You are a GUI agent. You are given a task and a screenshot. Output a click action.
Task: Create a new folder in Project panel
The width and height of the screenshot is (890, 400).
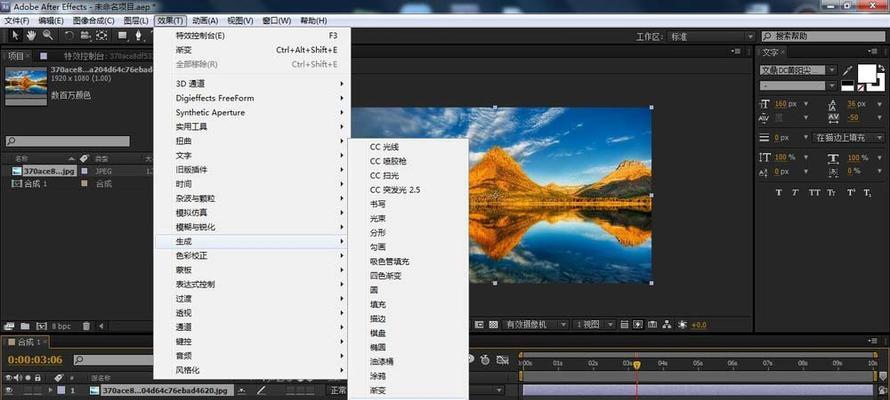pos(25,326)
